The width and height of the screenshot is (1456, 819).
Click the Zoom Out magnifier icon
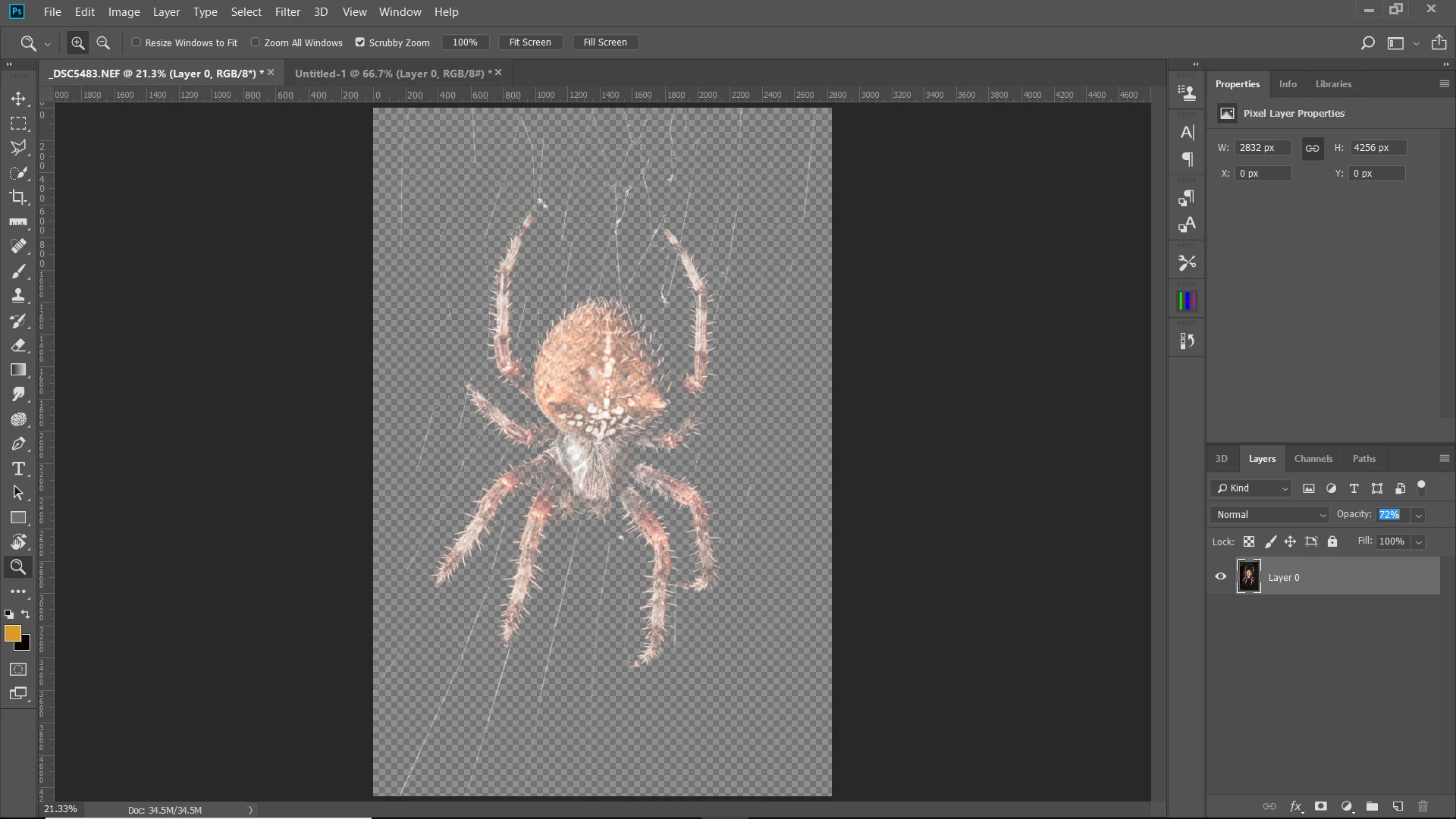tap(103, 43)
